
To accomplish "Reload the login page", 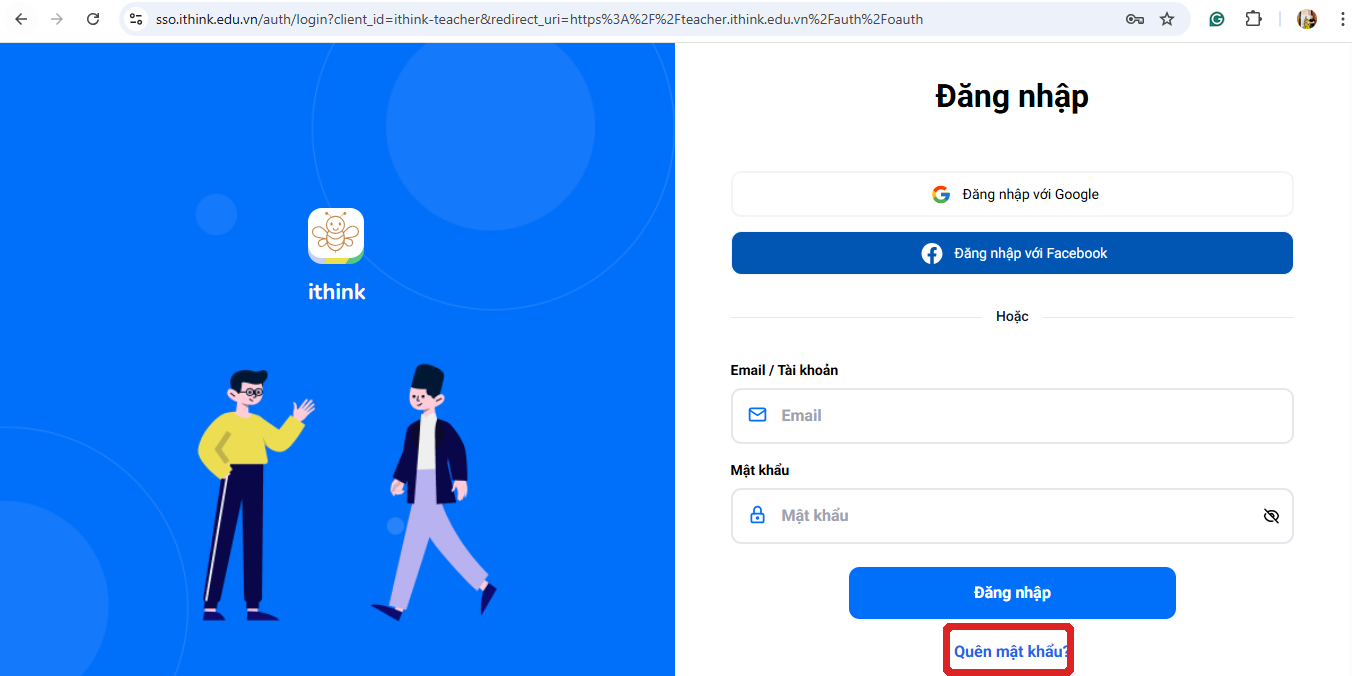I will (x=93, y=19).
